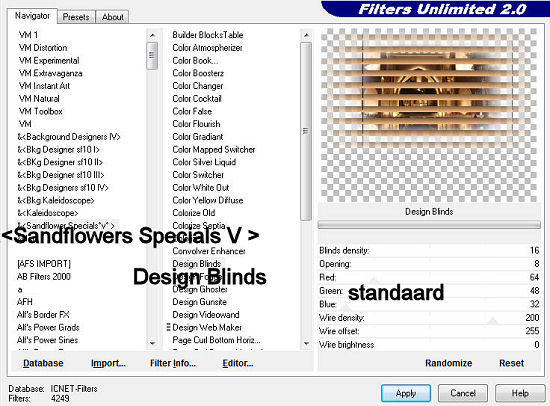Screen dimensions: 550x406
Task: Select Background Designers IV category
Action: 69,137
